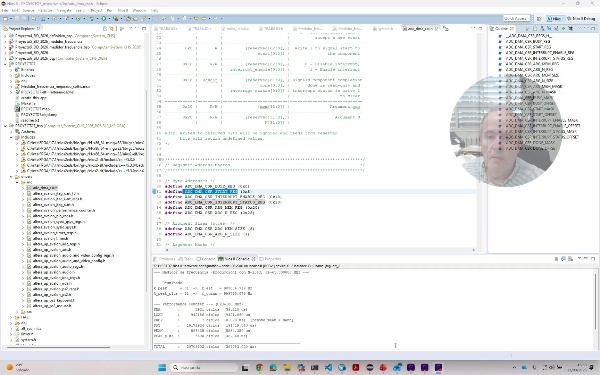Maximize the Nios II Console view
This screenshot has width=600, height=375.
[x=593, y=259]
